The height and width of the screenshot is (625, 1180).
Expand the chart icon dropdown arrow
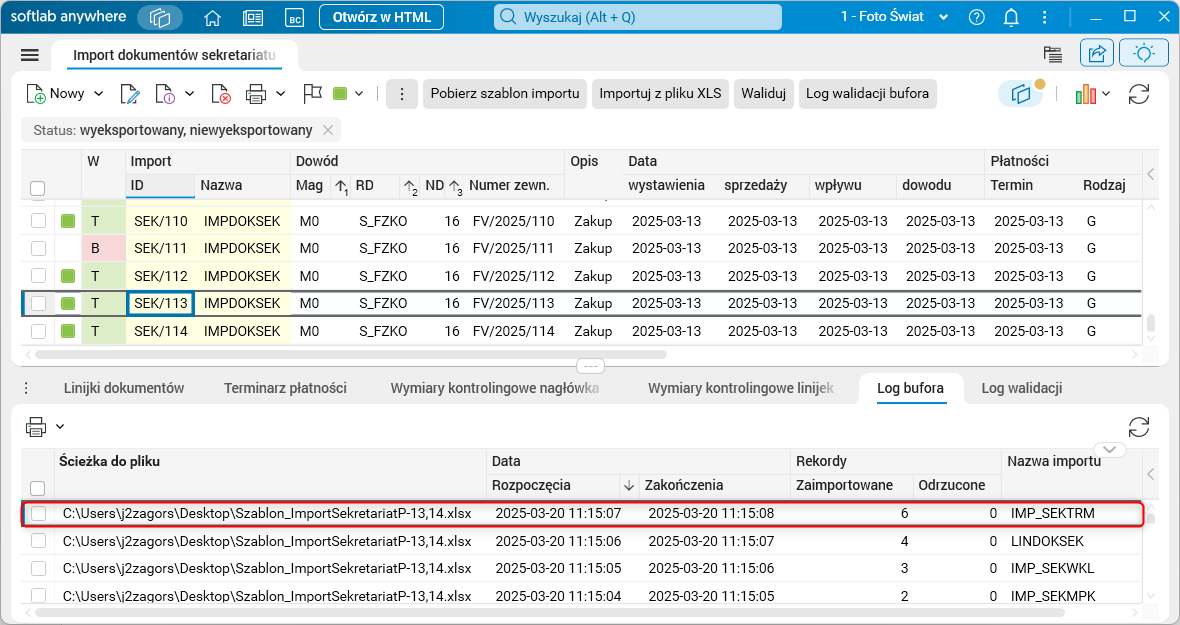point(1105,94)
